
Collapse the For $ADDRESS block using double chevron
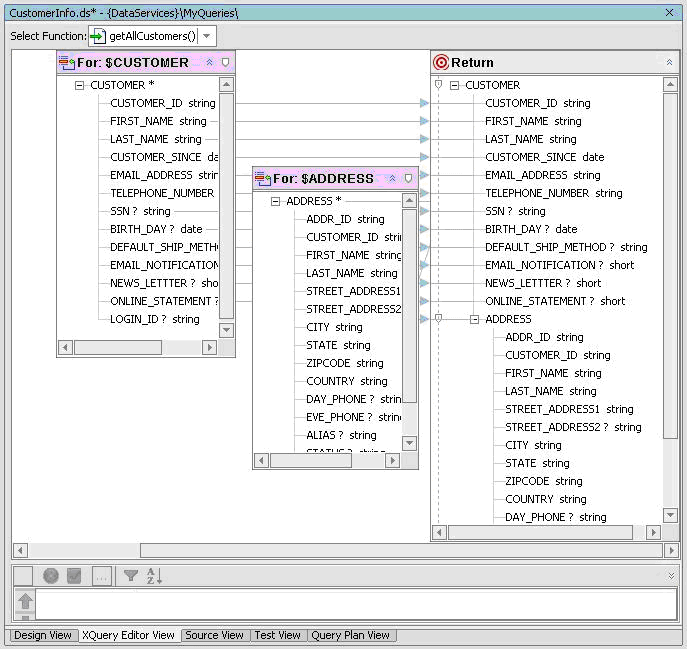click(392, 178)
